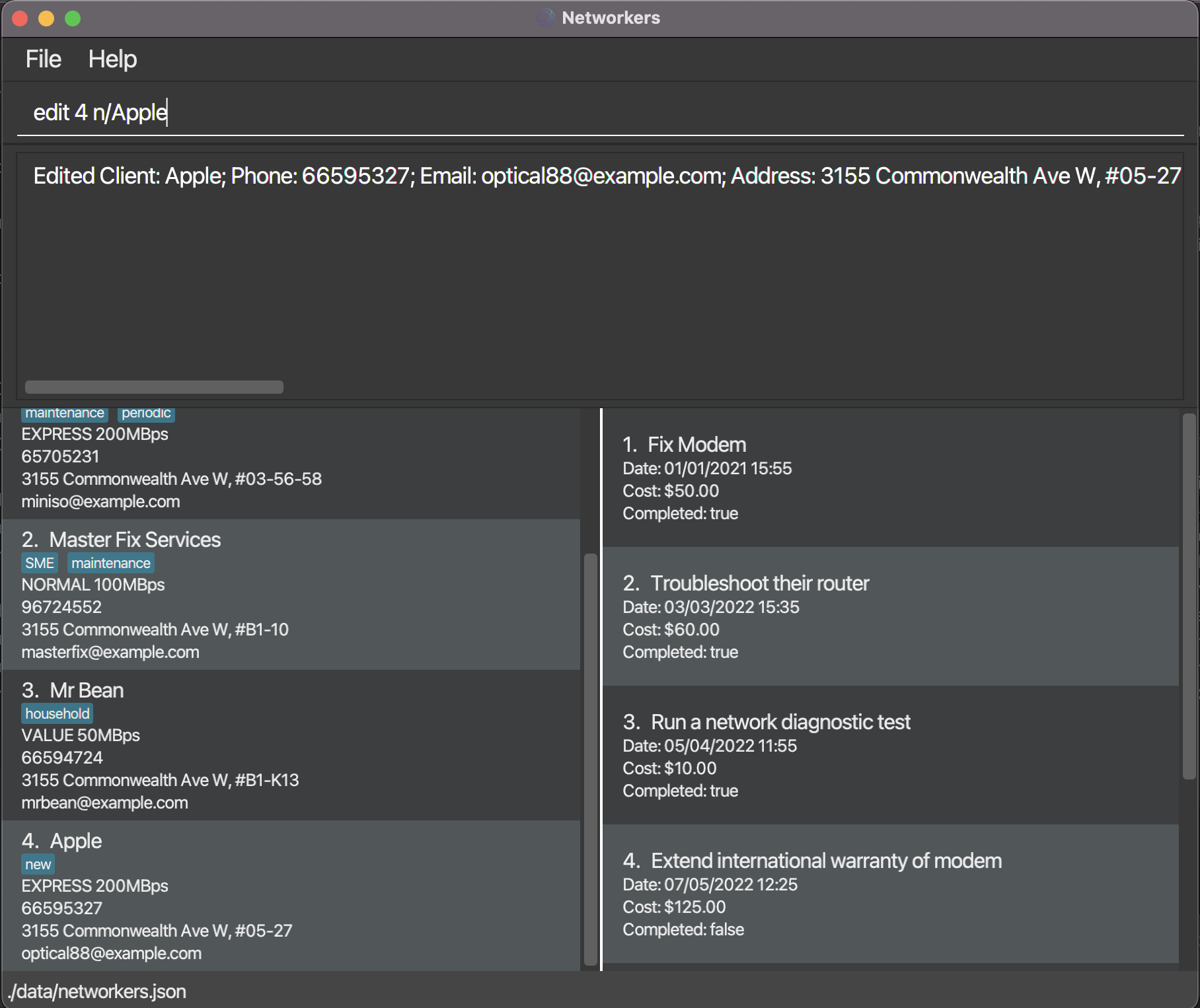Click address ending #B1-10
Screen dimensions: 1200x1008
(x=155, y=630)
